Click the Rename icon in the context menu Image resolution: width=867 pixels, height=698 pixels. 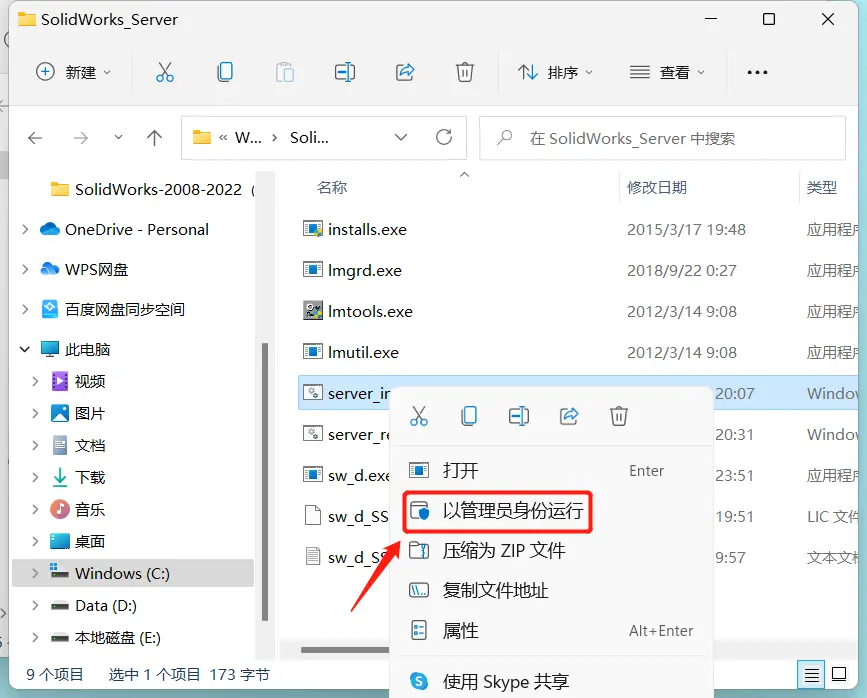519,416
